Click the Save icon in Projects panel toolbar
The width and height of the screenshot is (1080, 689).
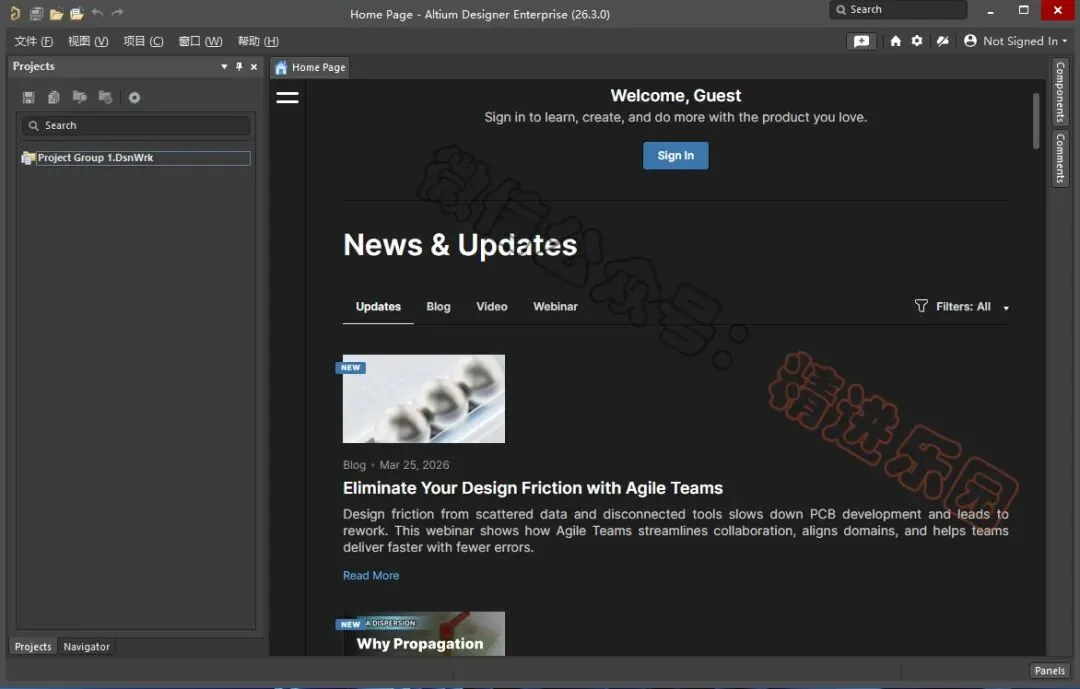pos(28,98)
